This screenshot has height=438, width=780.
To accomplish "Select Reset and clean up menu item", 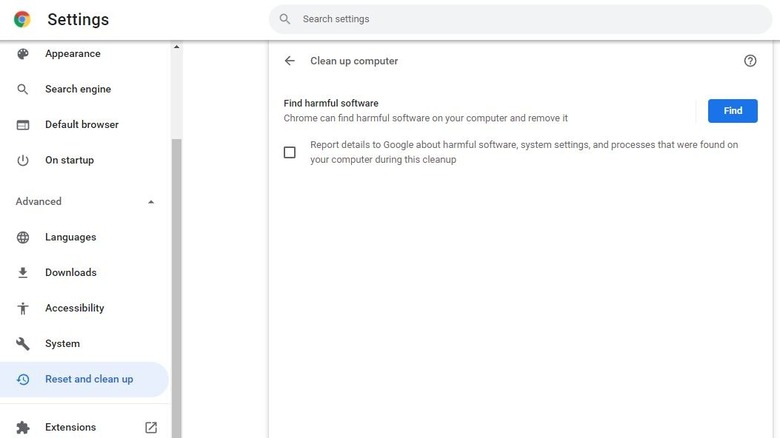I will (88, 379).
